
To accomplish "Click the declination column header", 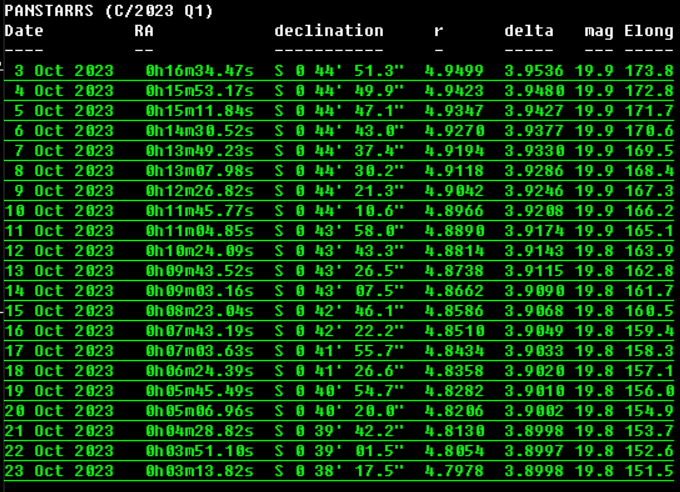I will [329, 31].
